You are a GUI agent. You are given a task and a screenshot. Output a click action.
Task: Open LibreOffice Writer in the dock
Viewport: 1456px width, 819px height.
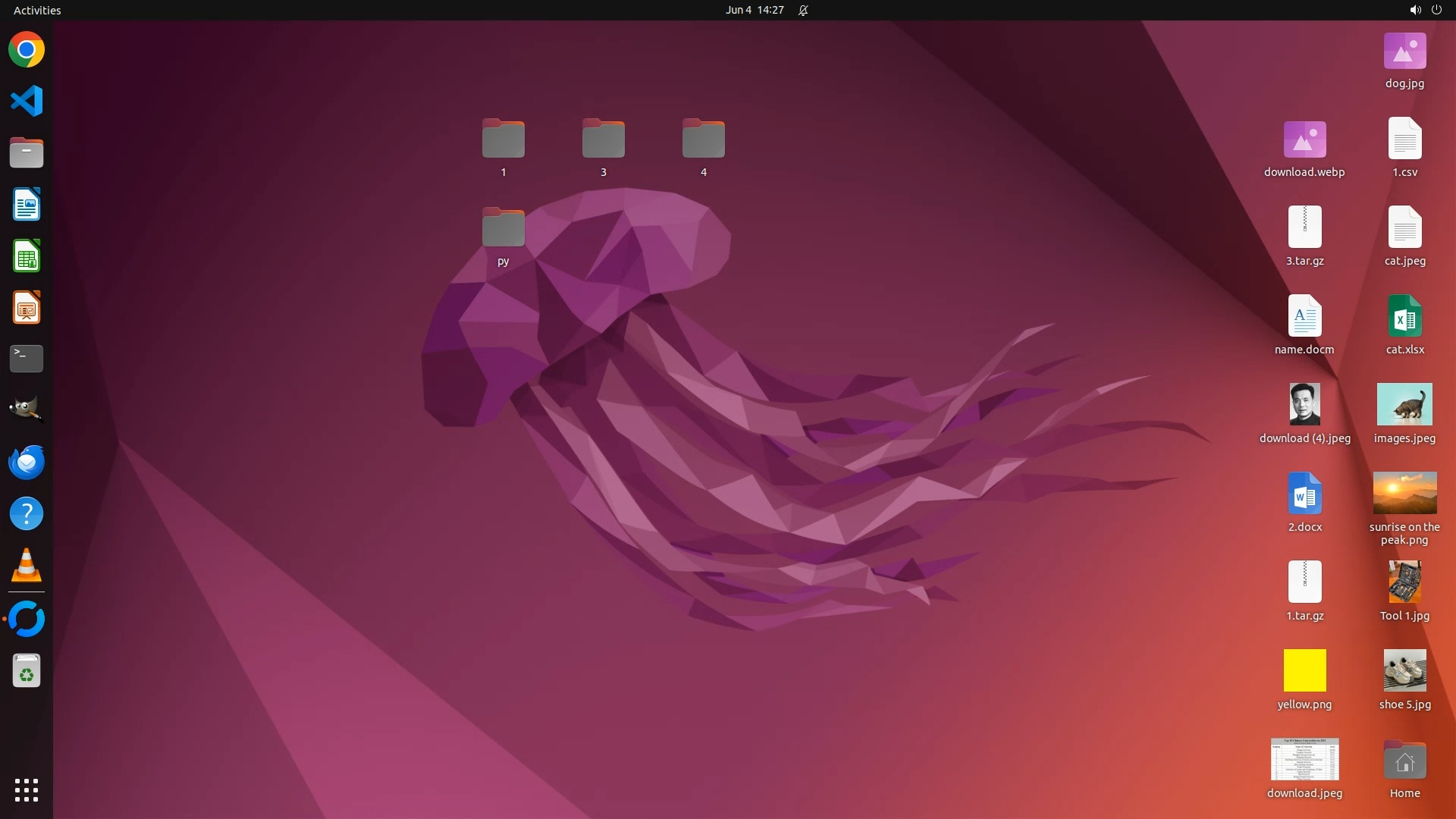coord(27,205)
